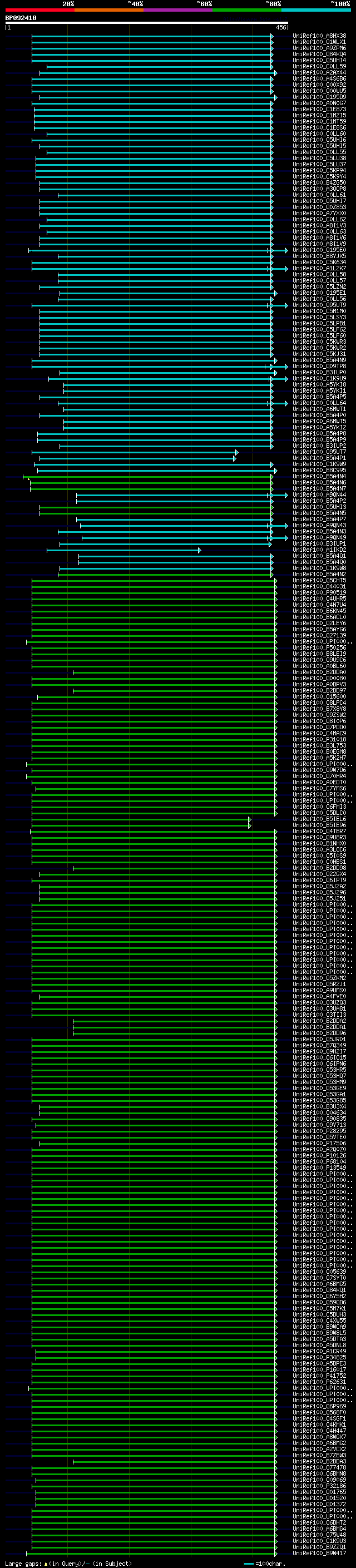This screenshot has height=1568, width=356.
Task: Choose the UniRef100_A8I1V3 hit label
Action: click(319, 225)
